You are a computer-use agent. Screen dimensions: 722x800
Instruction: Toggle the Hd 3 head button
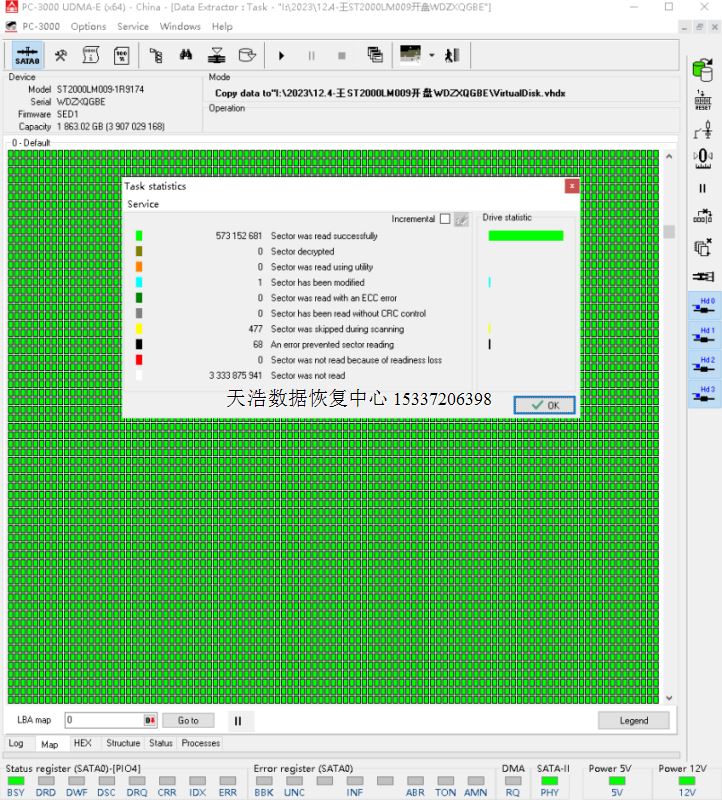click(703, 395)
